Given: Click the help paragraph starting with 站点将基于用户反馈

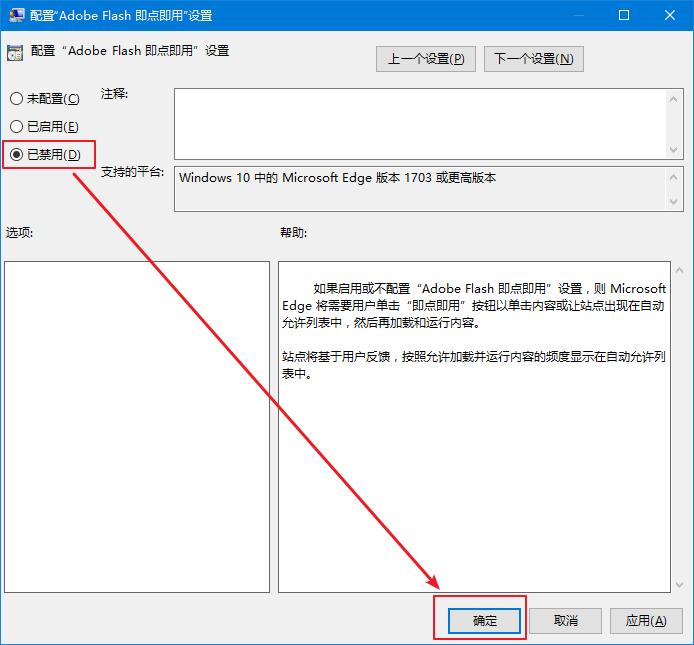Looking at the screenshot, I should pyautogui.click(x=474, y=365).
